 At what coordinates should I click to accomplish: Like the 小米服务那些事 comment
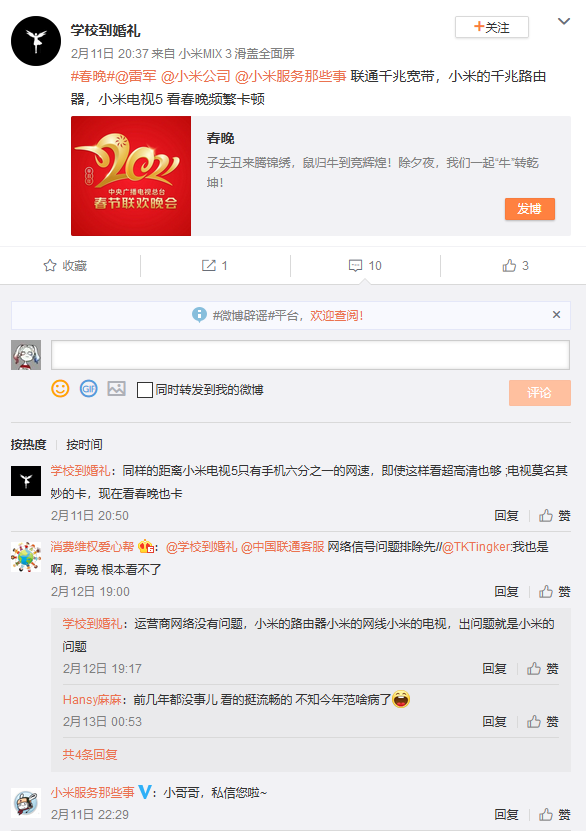555,815
